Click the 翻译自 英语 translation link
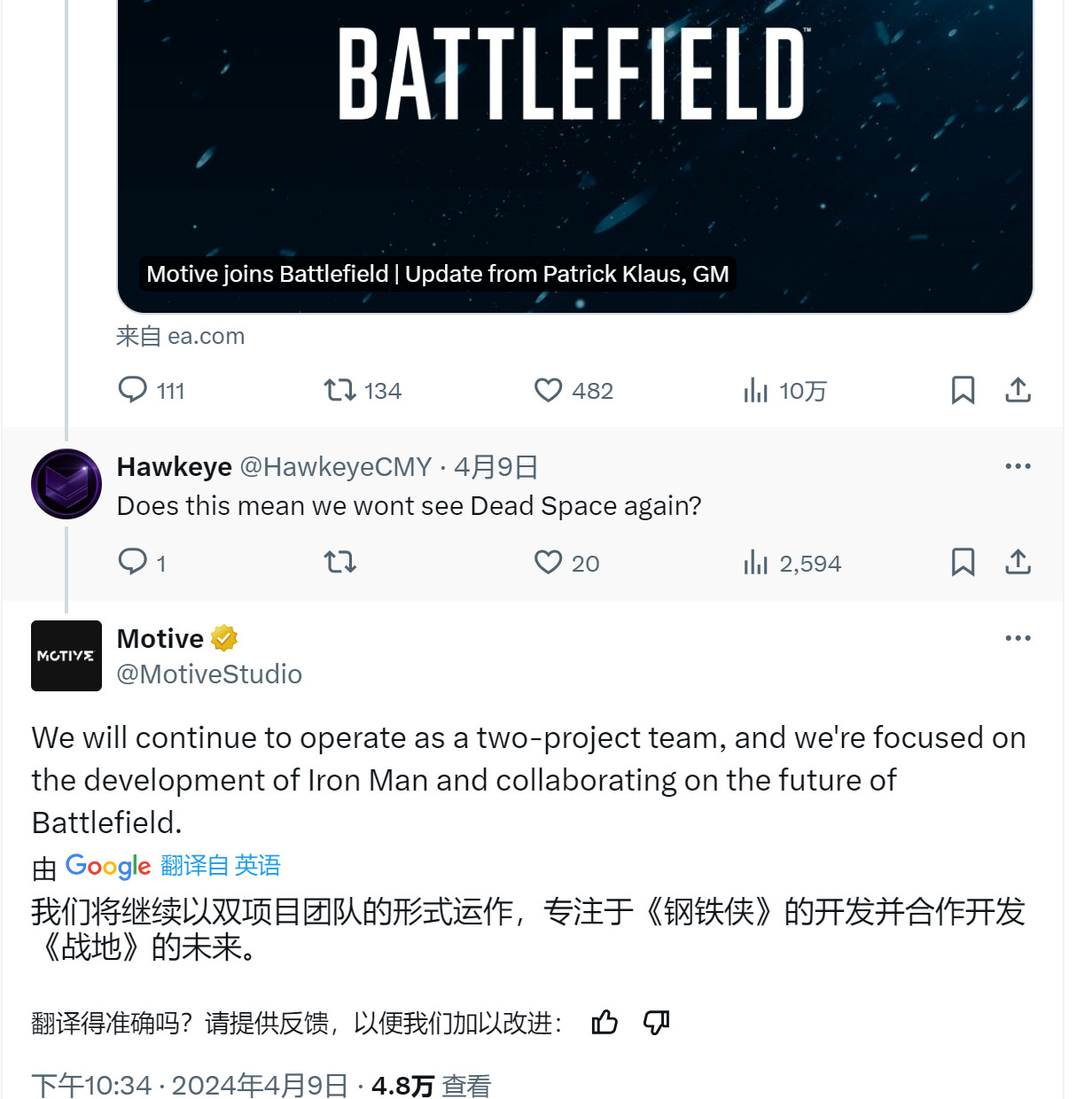This screenshot has width=1092, height=1099. (x=221, y=865)
